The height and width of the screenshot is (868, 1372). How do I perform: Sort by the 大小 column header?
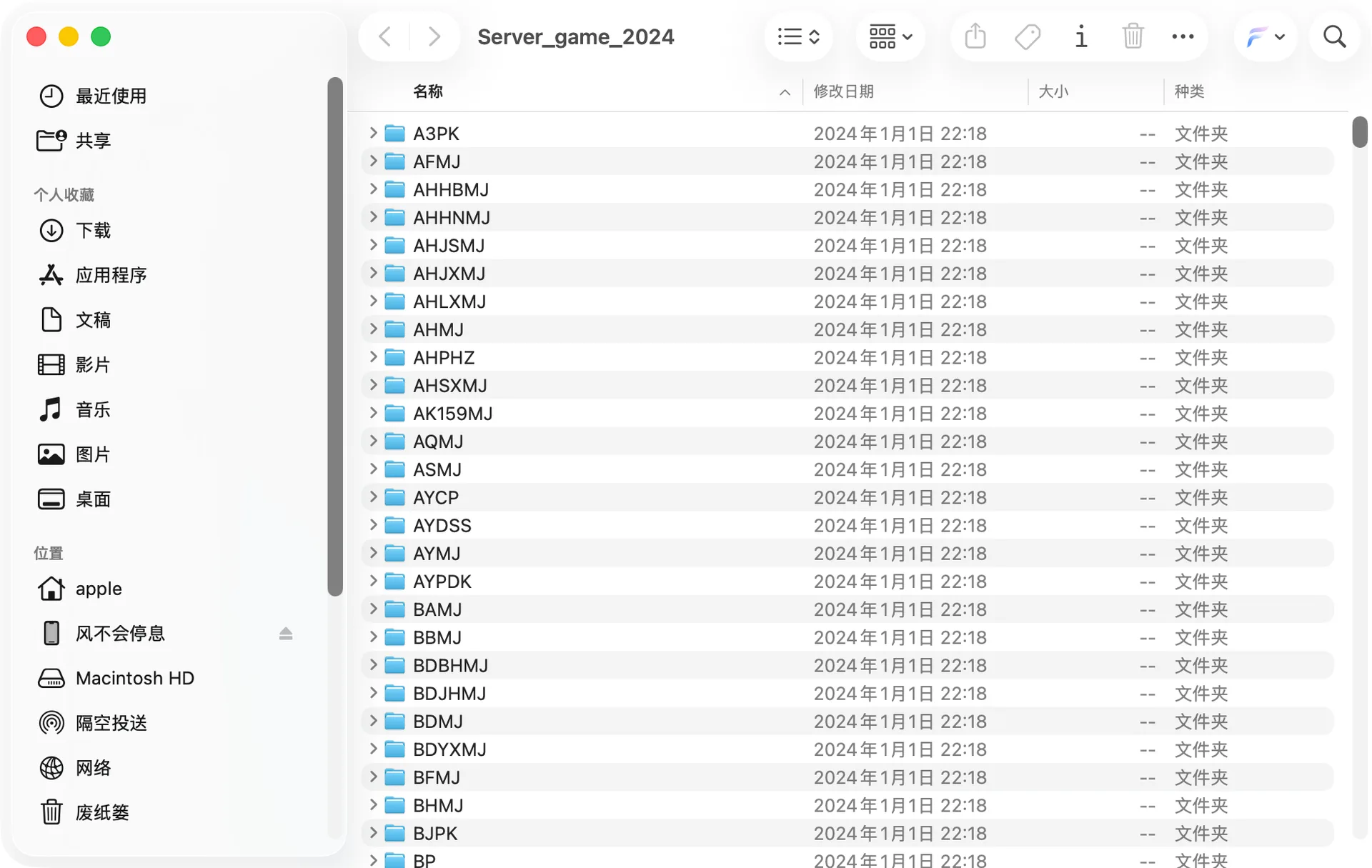[x=1053, y=91]
